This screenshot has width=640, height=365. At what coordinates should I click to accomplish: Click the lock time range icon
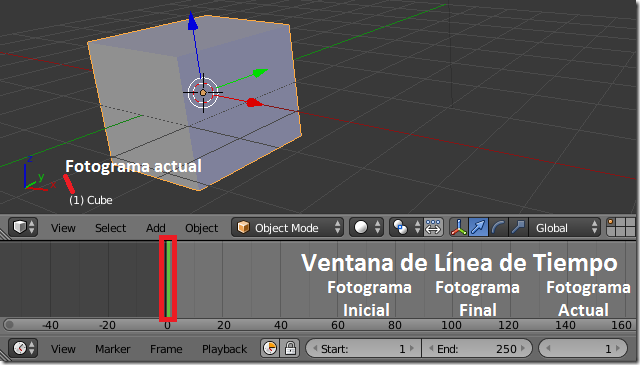click(x=290, y=349)
